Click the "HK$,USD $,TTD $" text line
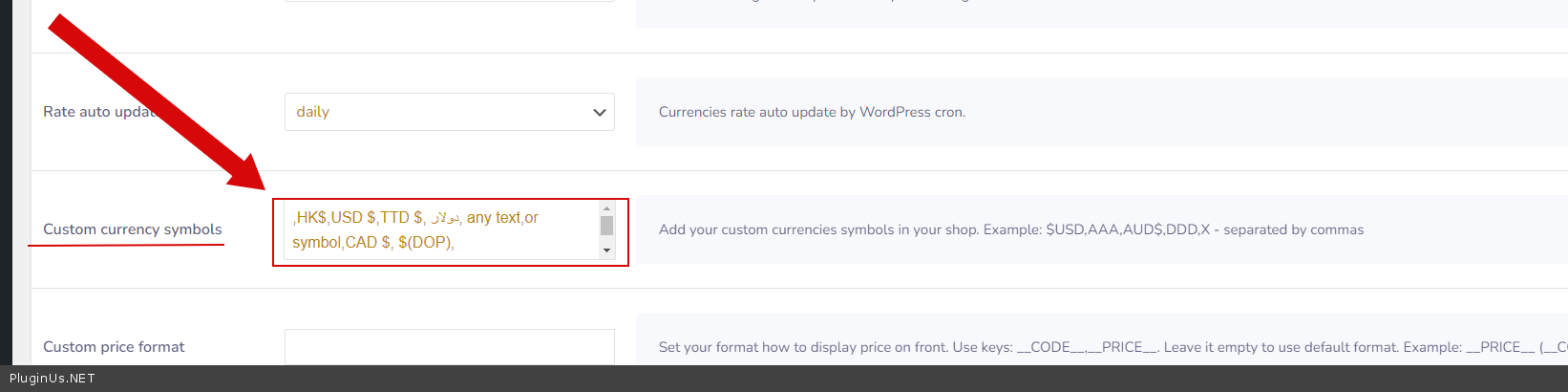Image resolution: width=1568 pixels, height=392 pixels. click(x=358, y=218)
